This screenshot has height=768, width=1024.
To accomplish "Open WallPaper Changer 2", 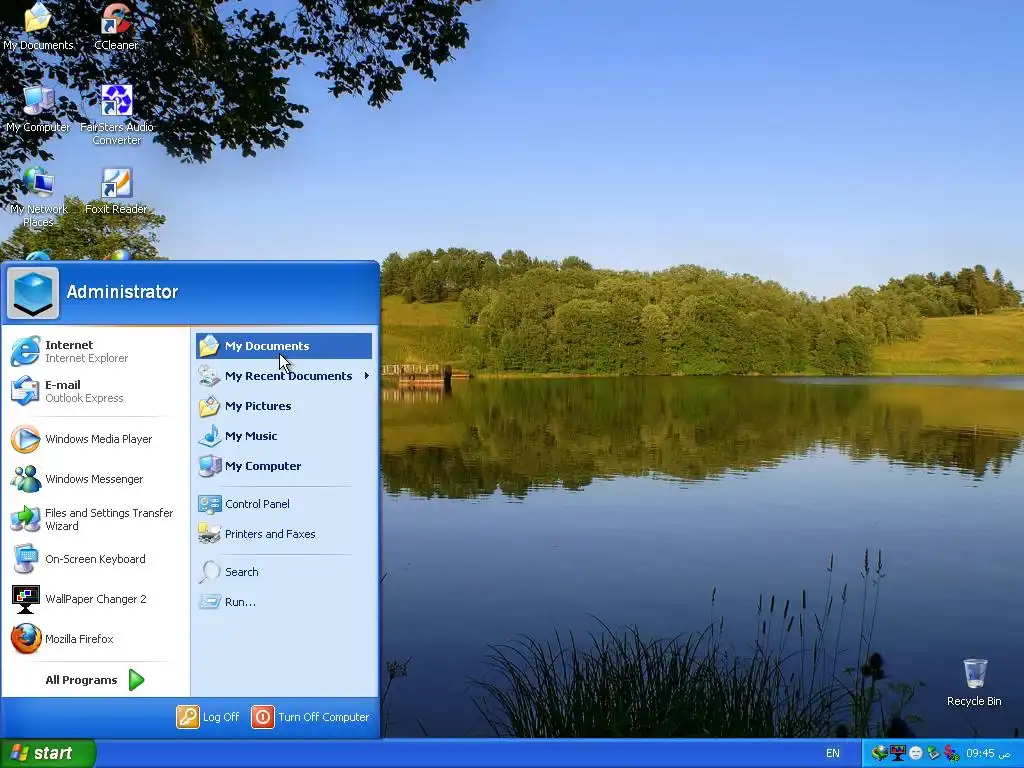I will tap(95, 599).
